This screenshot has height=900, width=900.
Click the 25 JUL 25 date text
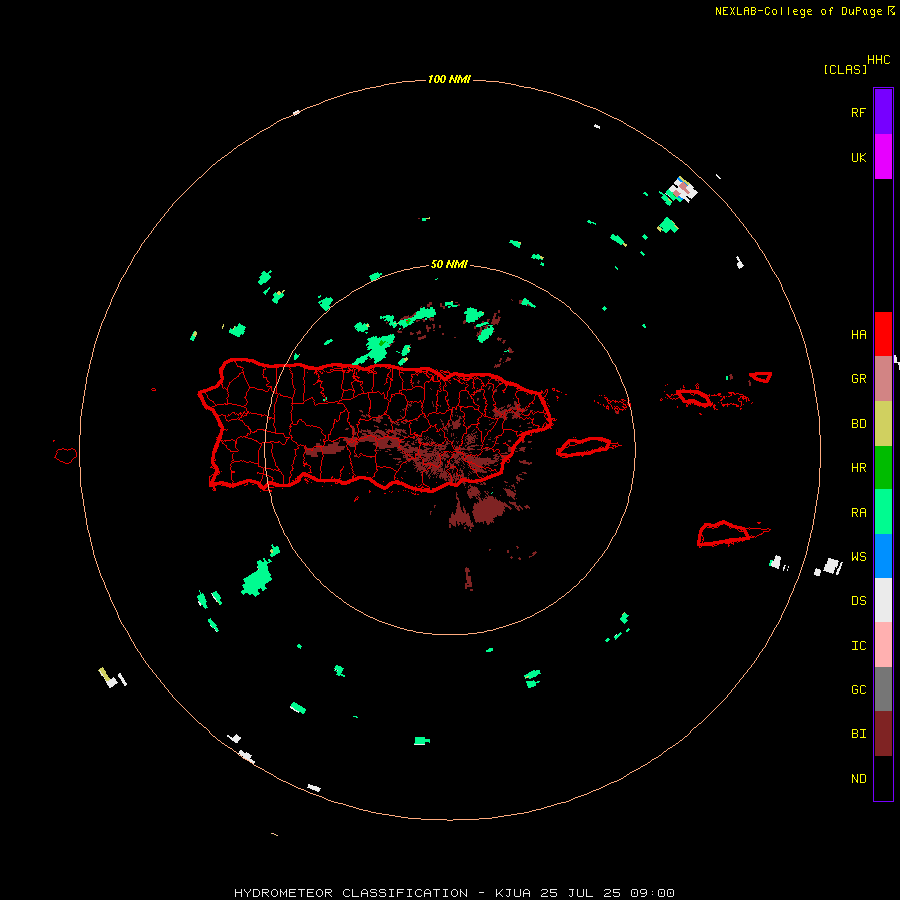click(x=581, y=893)
